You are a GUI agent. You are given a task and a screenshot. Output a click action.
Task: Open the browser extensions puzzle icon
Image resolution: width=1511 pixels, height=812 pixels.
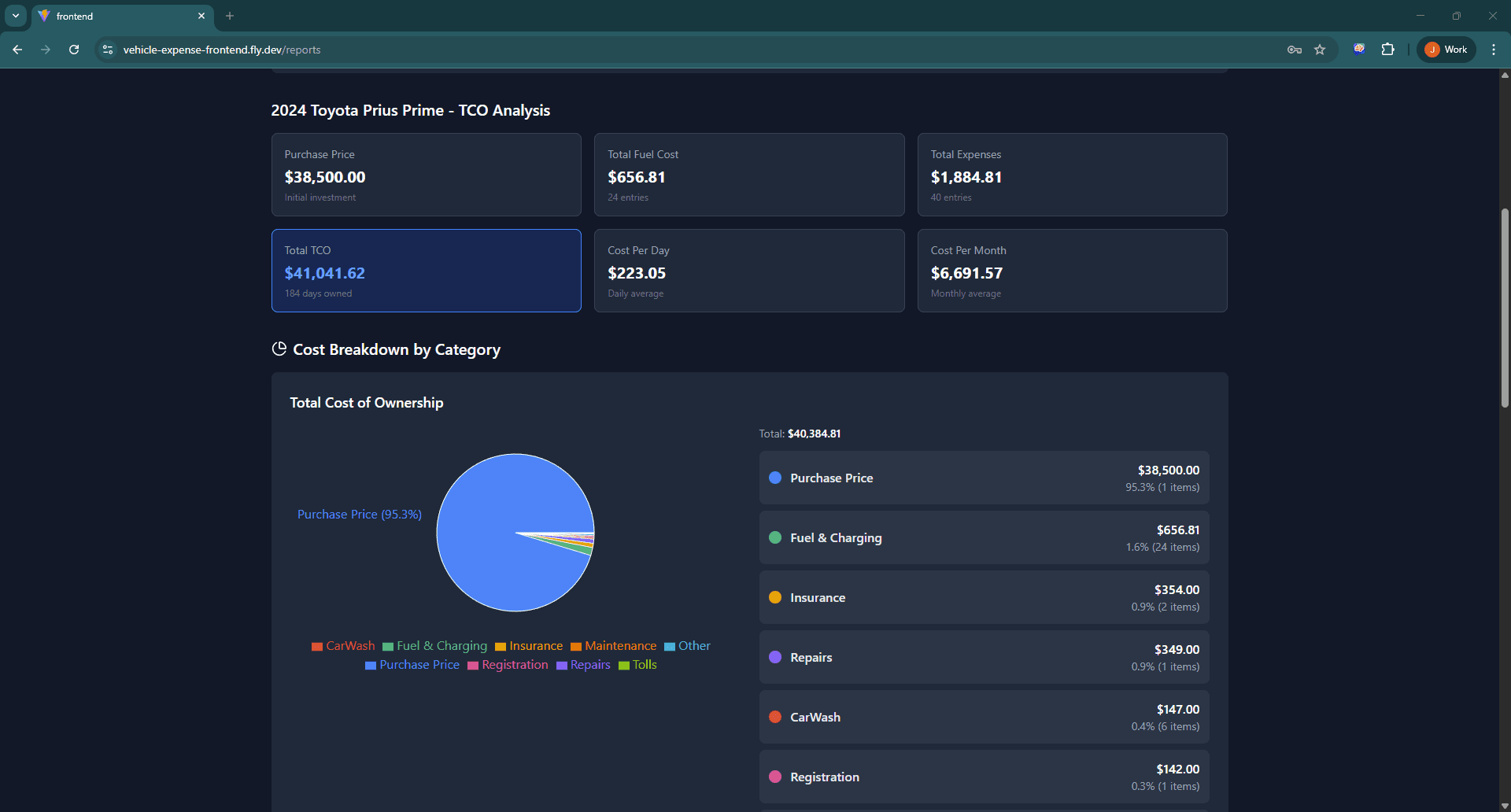(1387, 50)
